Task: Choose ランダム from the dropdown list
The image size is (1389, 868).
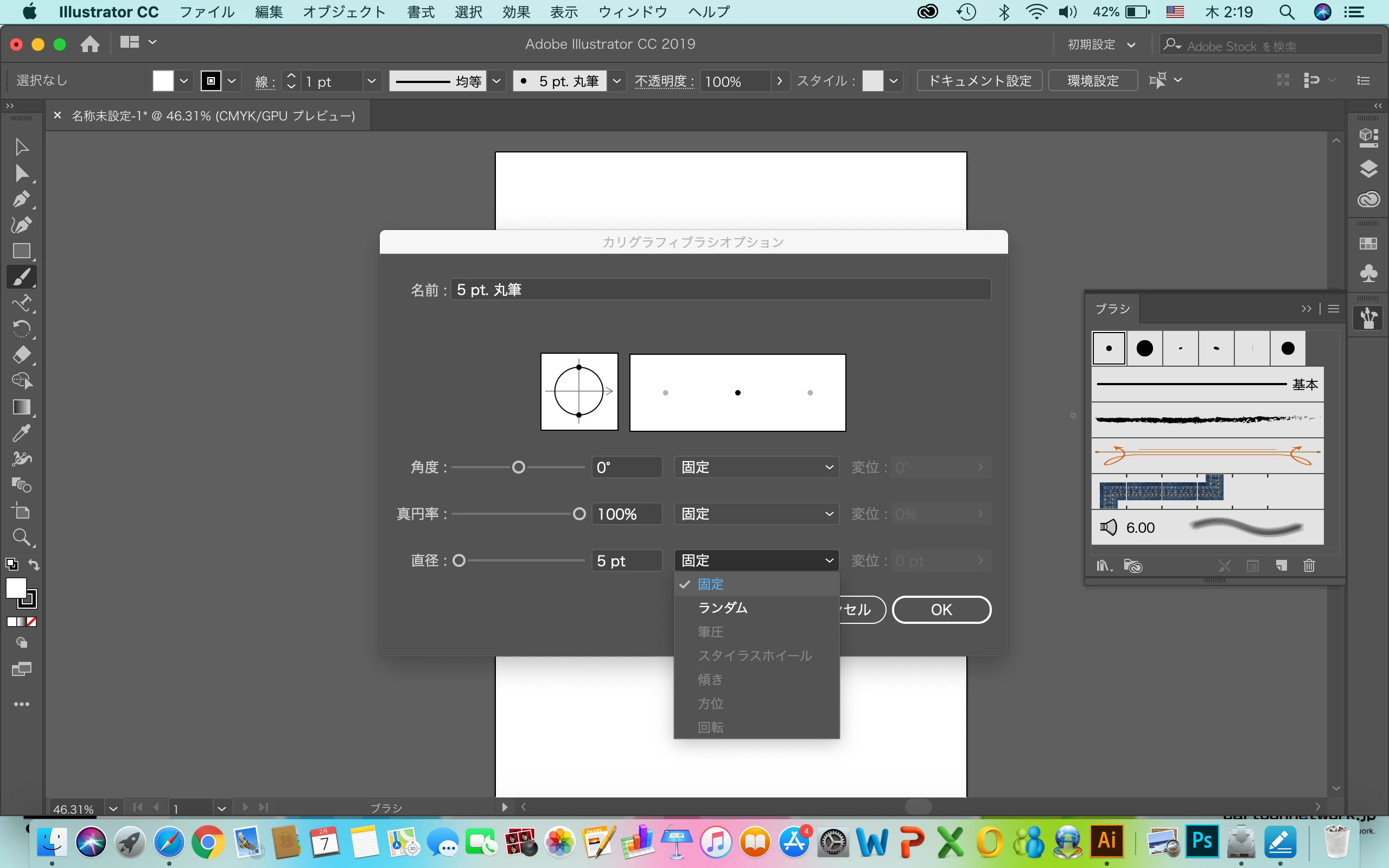Action: (x=723, y=608)
